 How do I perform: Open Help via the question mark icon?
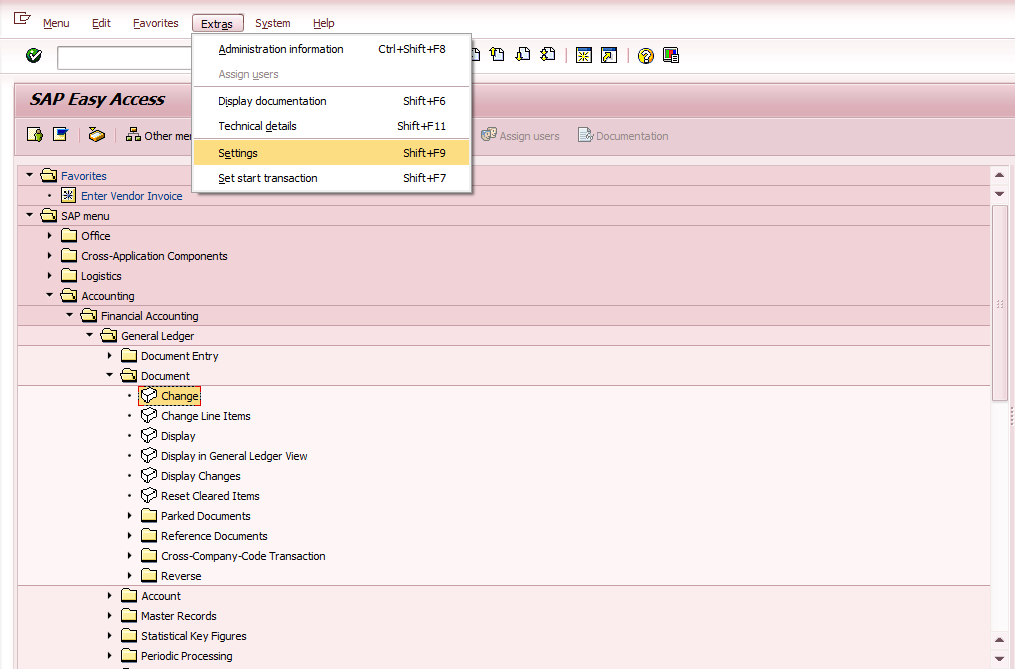(645, 56)
